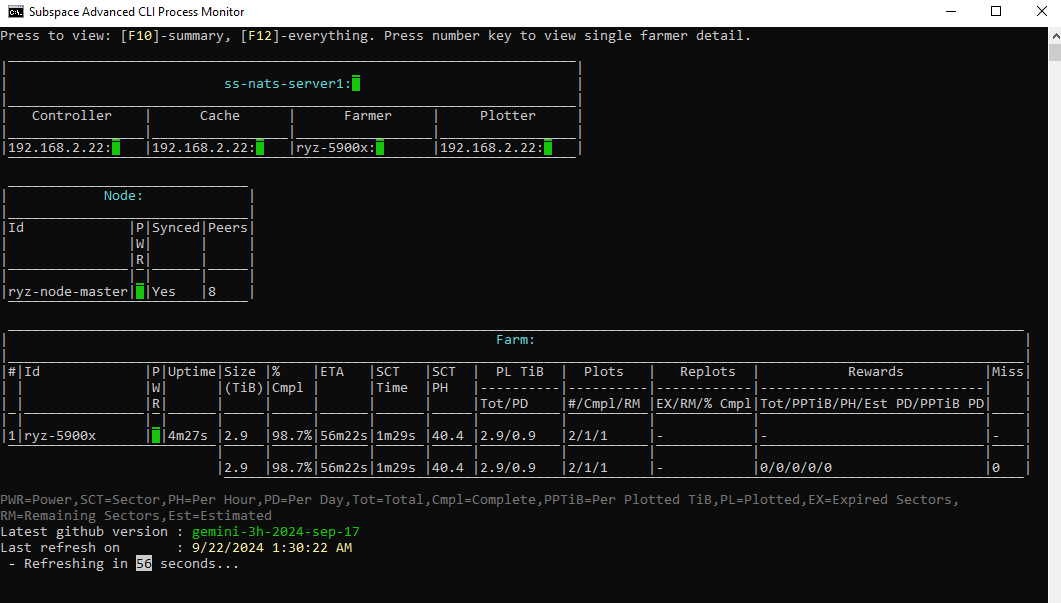
Task: Close the Subspace CLI Process Monitor window
Action: tap(1041, 12)
